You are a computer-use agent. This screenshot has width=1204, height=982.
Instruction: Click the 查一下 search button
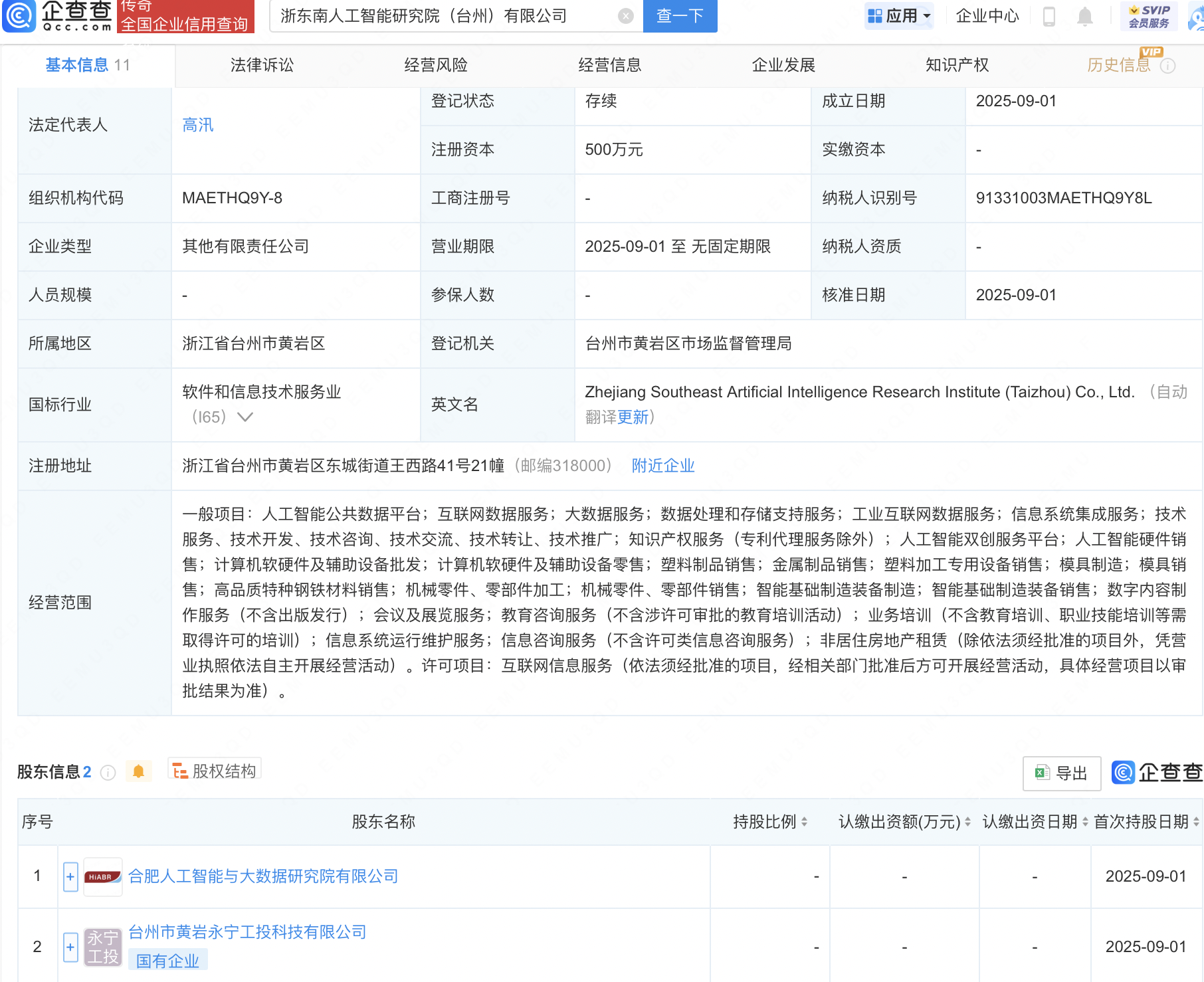[x=680, y=16]
